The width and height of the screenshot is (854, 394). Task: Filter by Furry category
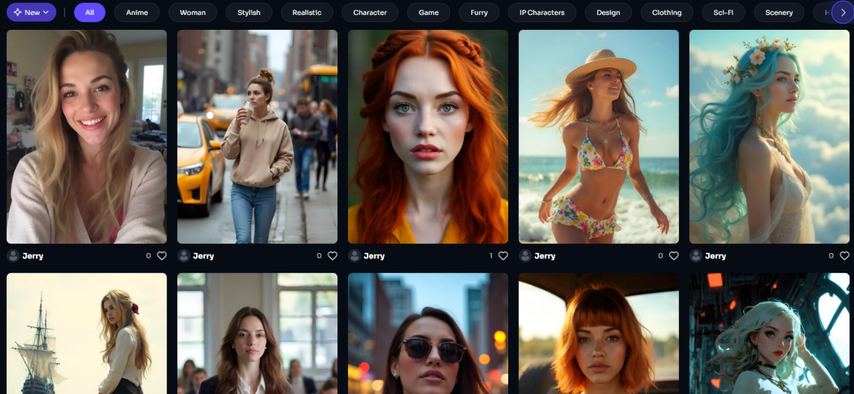pyautogui.click(x=479, y=12)
